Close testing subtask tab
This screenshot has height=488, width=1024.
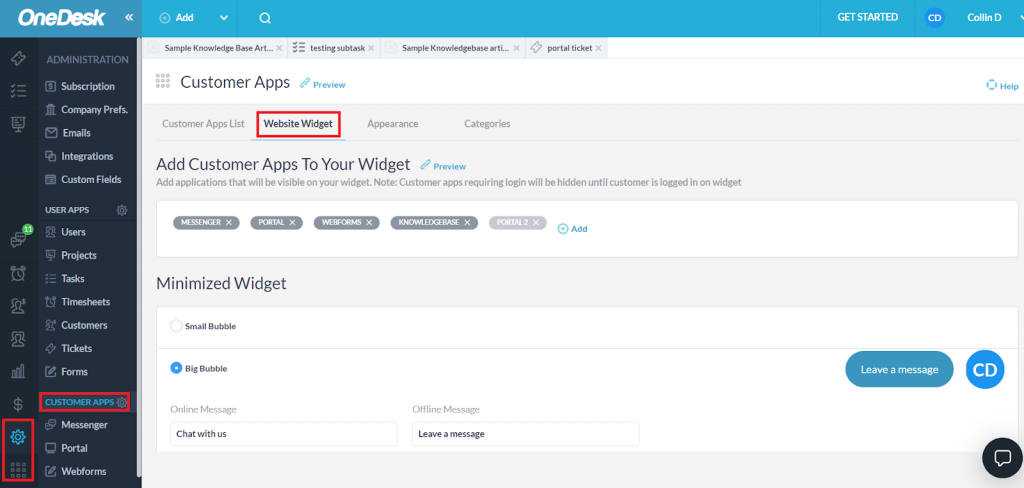(371, 48)
